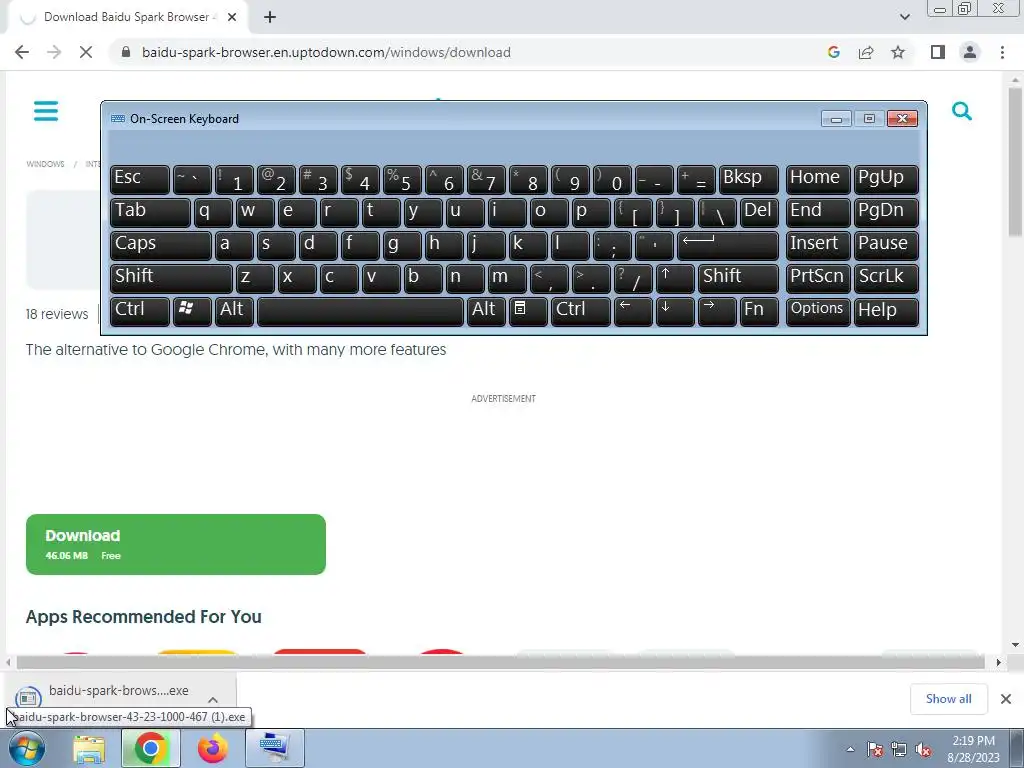Click the Home key on On-Screen Keyboard
This screenshot has height=768, width=1024.
click(818, 179)
